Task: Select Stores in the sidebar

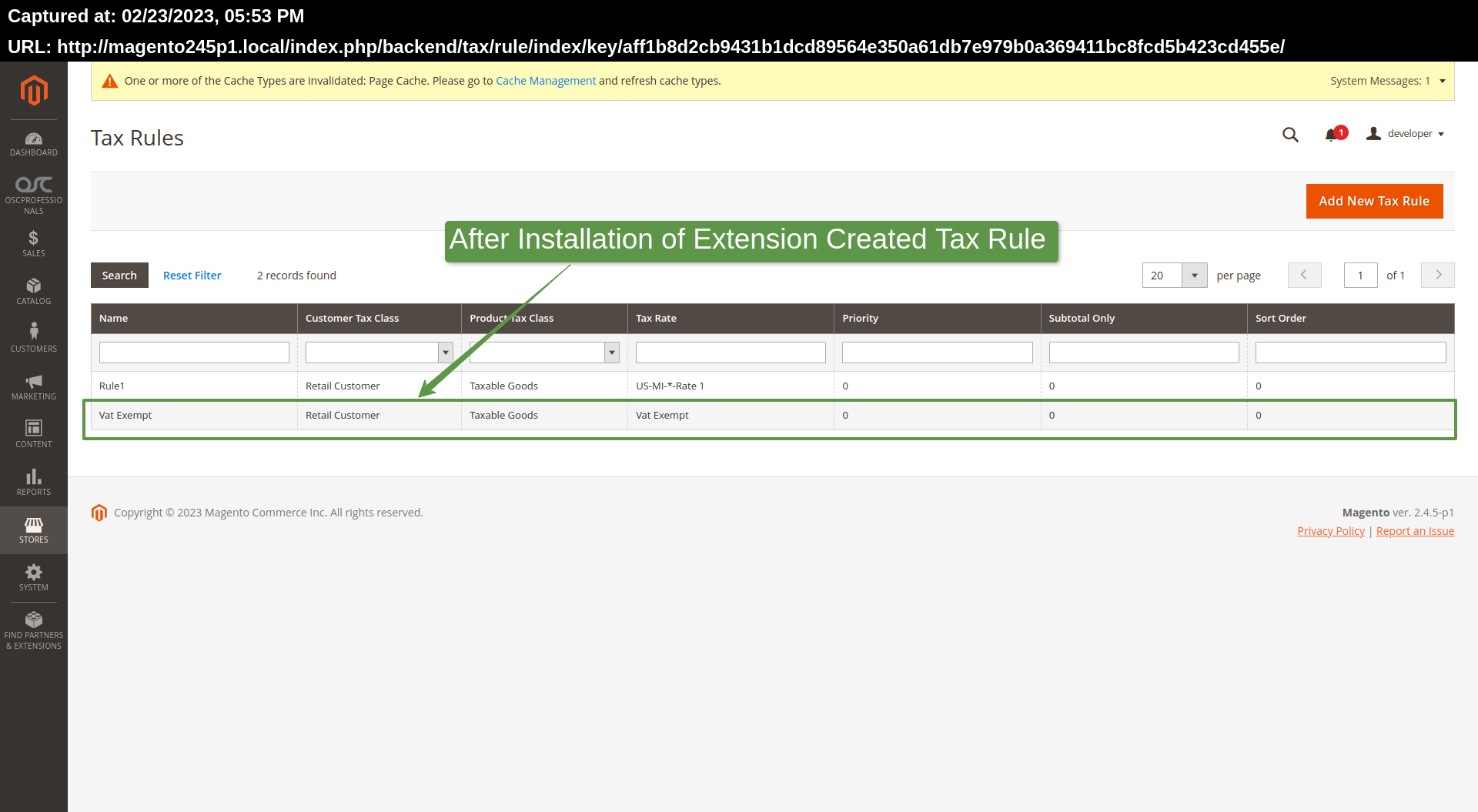Action: pos(34,530)
